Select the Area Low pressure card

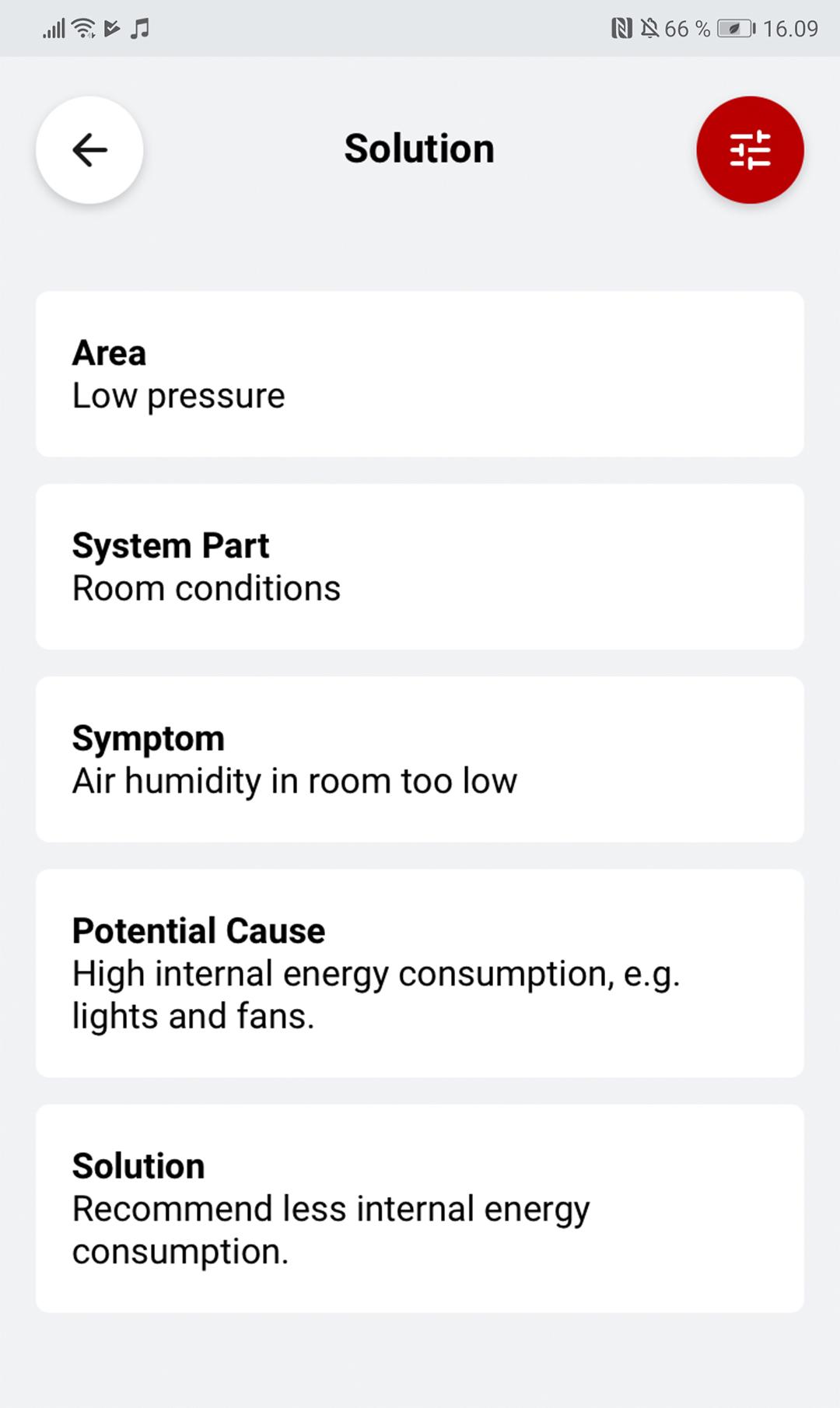(420, 374)
